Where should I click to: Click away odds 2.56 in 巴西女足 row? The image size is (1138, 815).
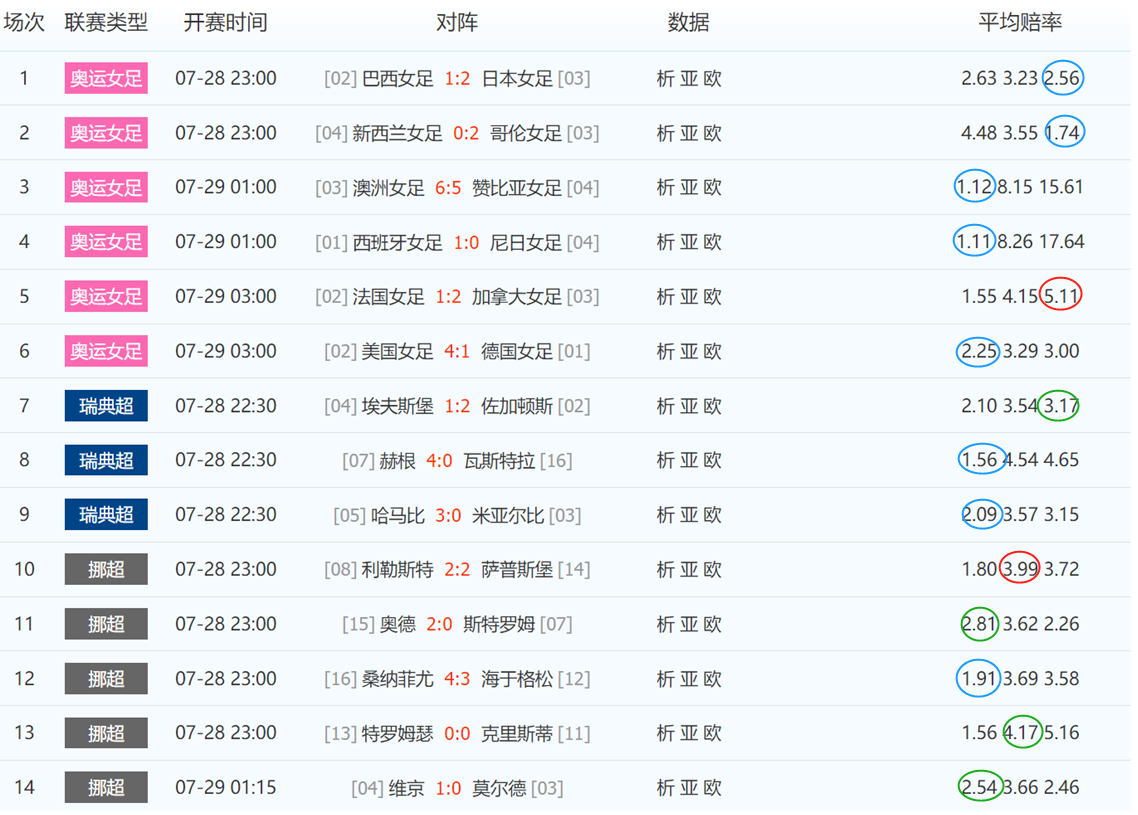pos(1062,78)
